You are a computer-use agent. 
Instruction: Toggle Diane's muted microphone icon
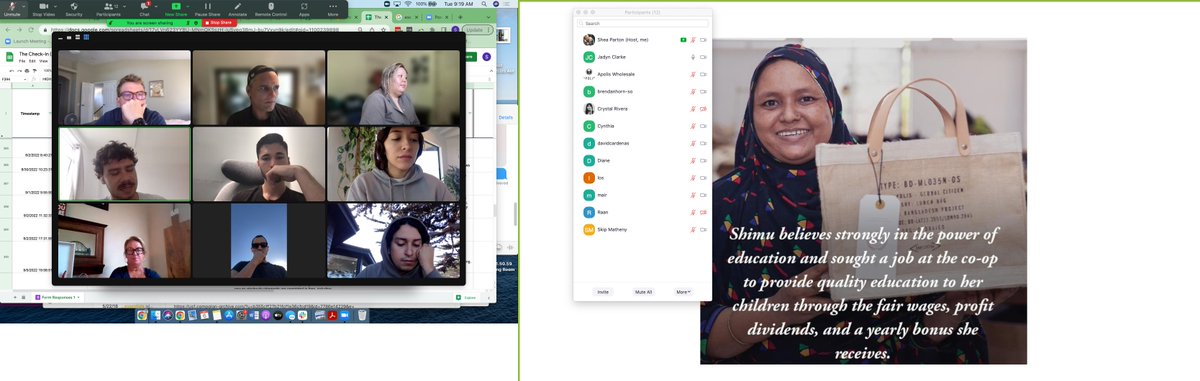coord(693,160)
